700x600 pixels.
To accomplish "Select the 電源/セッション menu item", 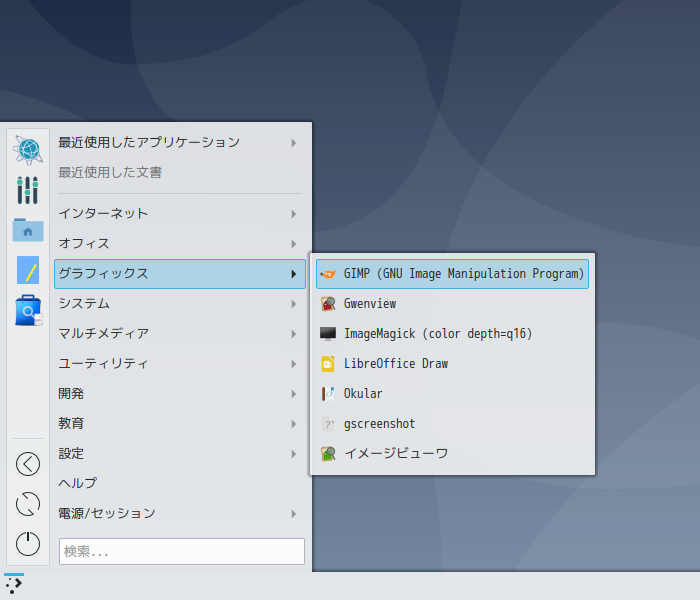I will coord(180,514).
